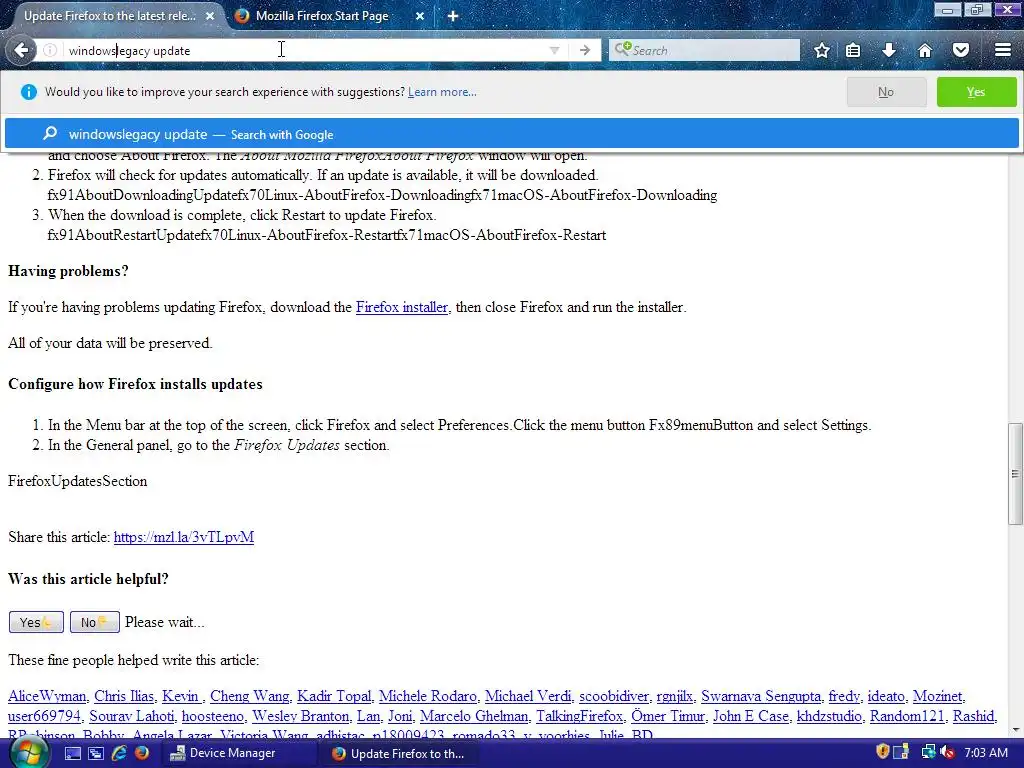Open the mzl.la share article link
This screenshot has height=768, width=1024.
(x=184, y=537)
